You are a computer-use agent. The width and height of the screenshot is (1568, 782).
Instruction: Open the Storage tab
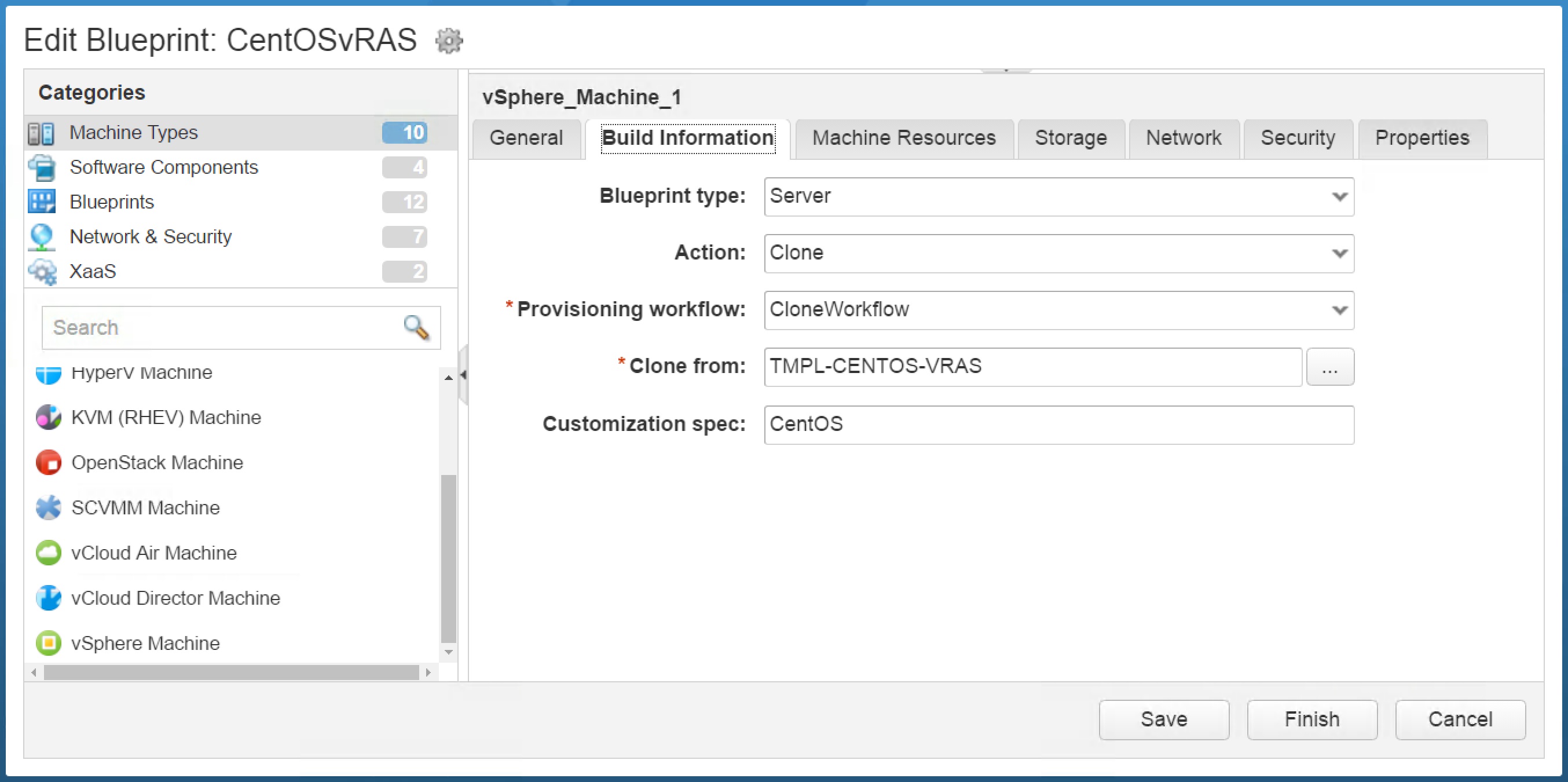tap(1071, 138)
